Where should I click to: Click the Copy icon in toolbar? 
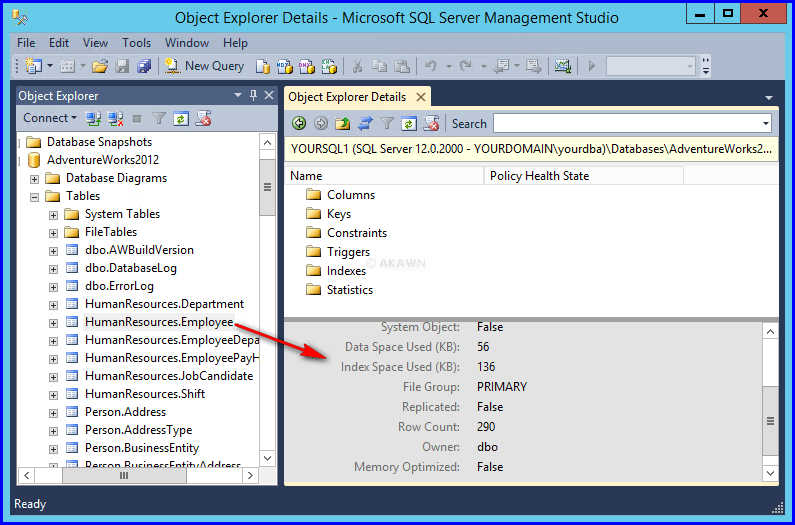point(379,66)
